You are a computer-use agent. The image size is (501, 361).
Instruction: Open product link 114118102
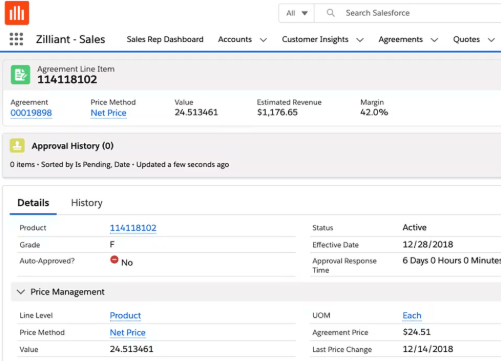coord(133,228)
